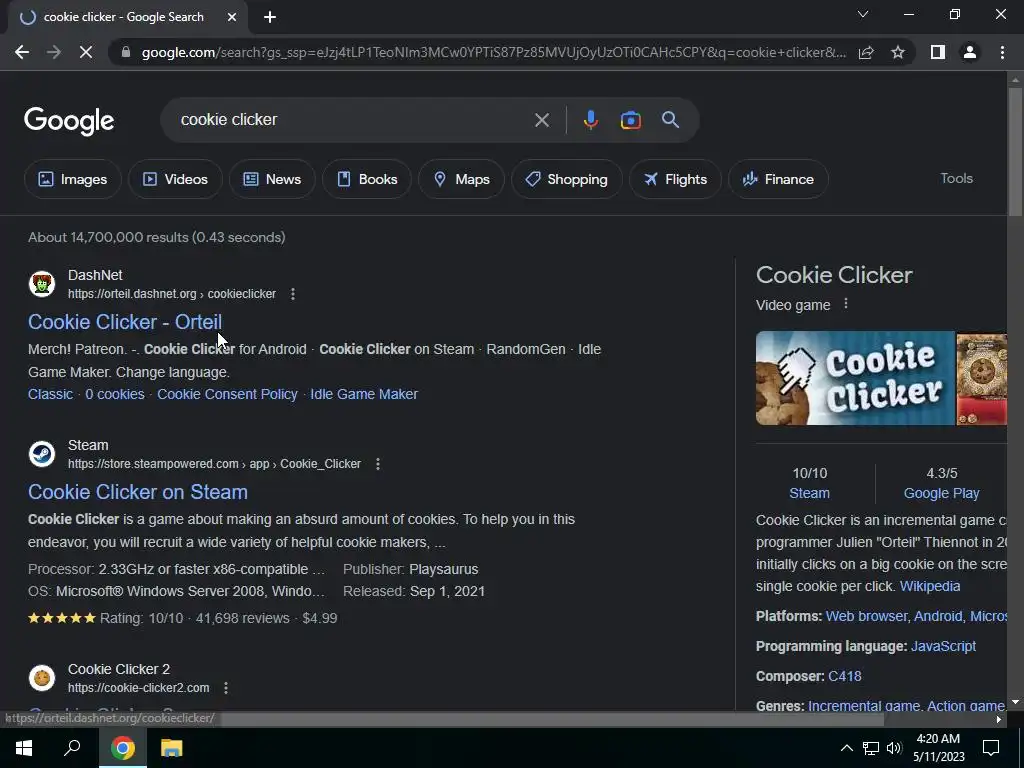Open Chrome three-dot menu

[x=1002, y=52]
